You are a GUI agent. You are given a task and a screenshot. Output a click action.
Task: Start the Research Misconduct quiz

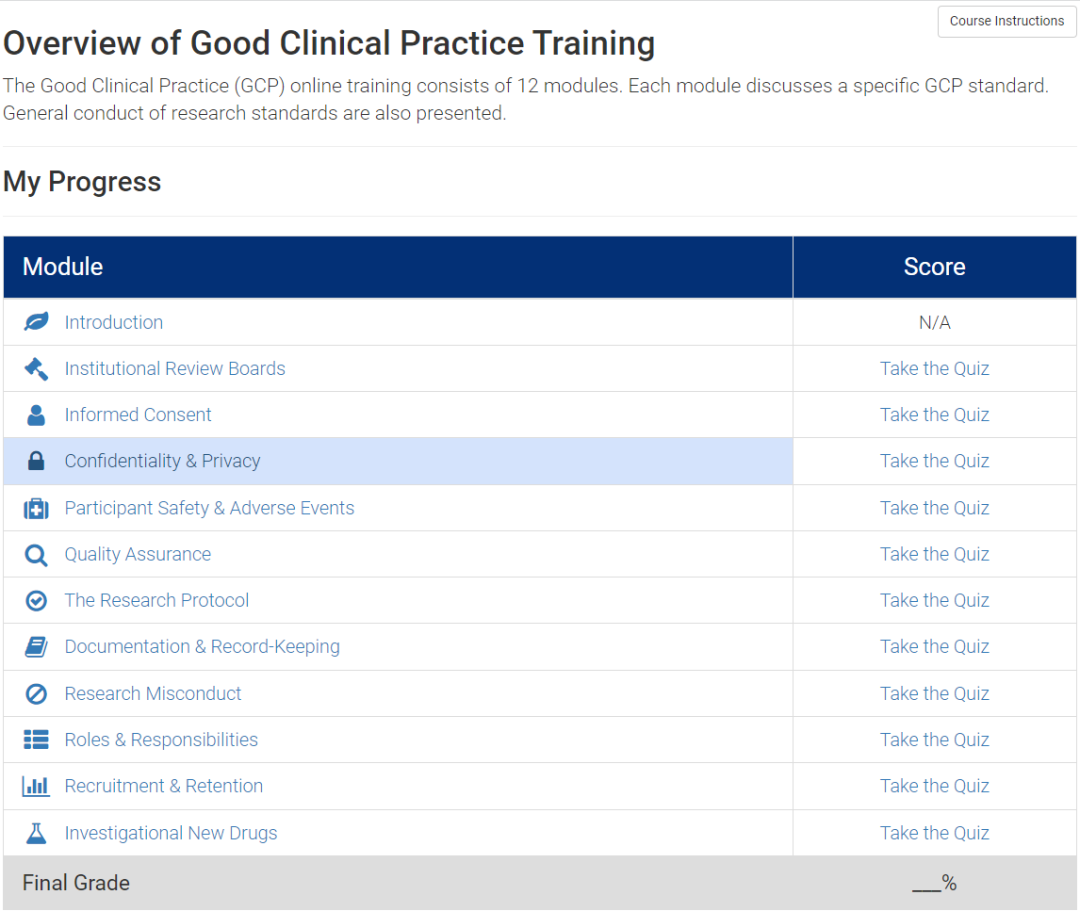(x=934, y=694)
